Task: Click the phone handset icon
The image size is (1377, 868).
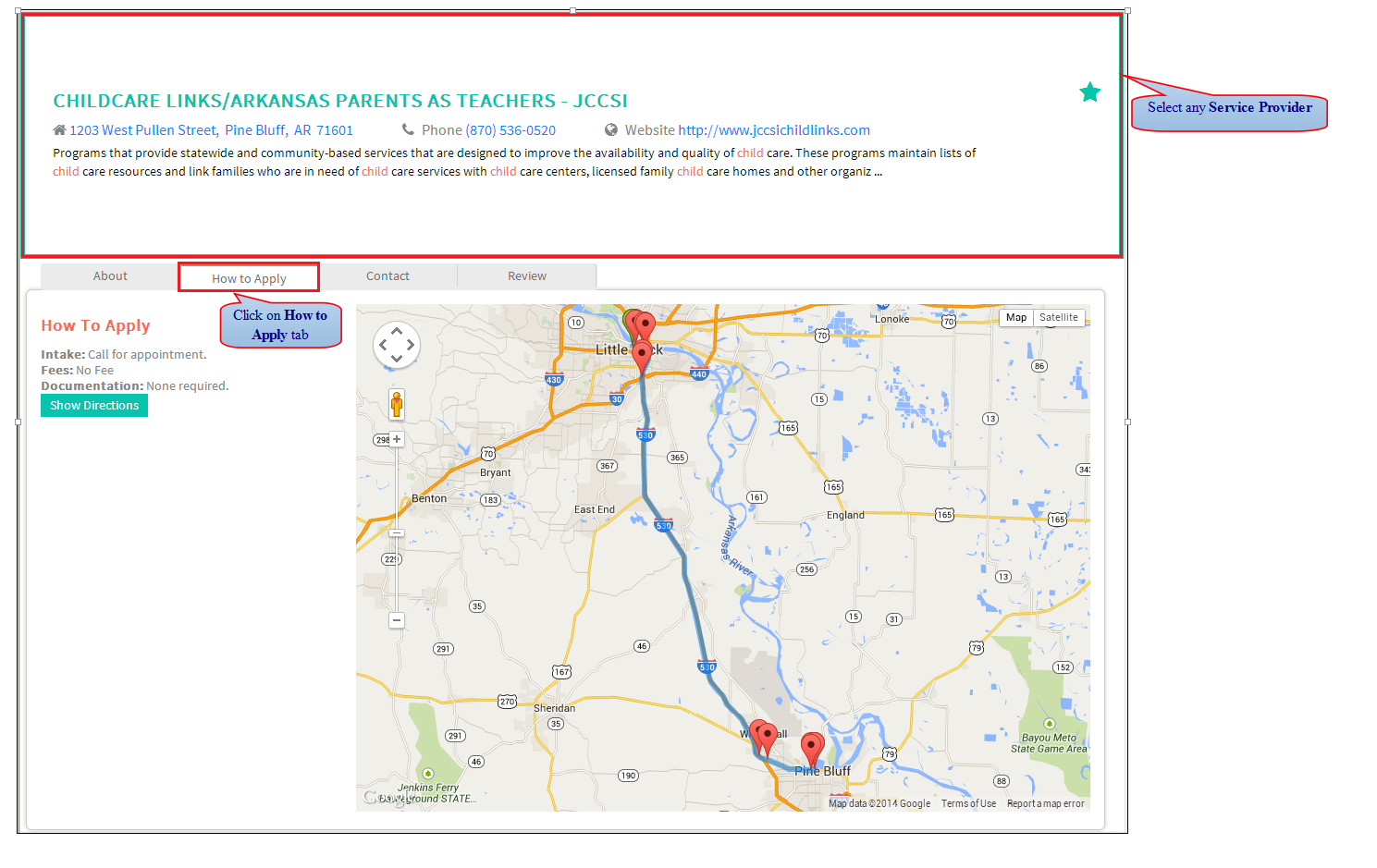Action: pyautogui.click(x=408, y=129)
